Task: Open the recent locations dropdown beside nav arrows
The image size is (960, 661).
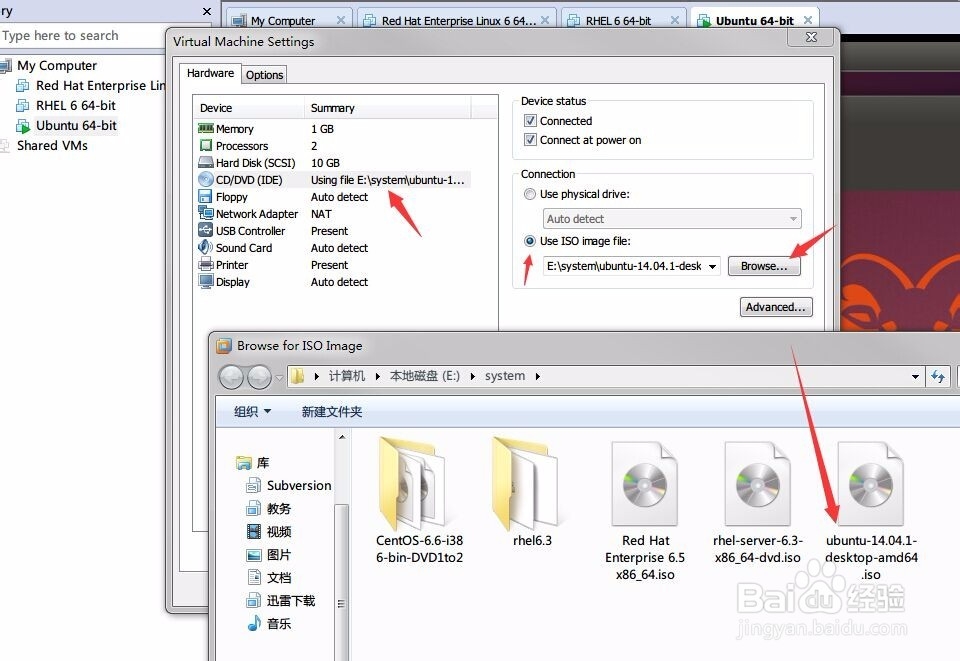Action: tap(279, 378)
